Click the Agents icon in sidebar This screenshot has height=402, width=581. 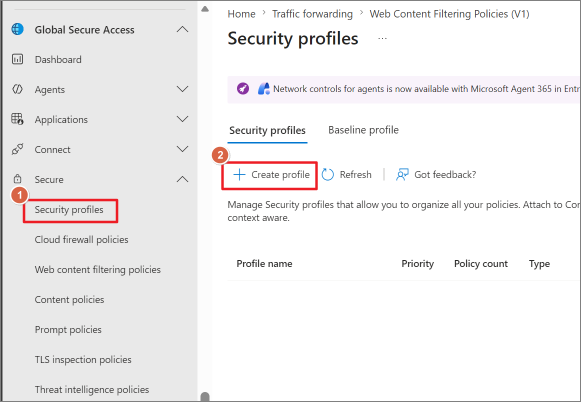pyautogui.click(x=17, y=89)
